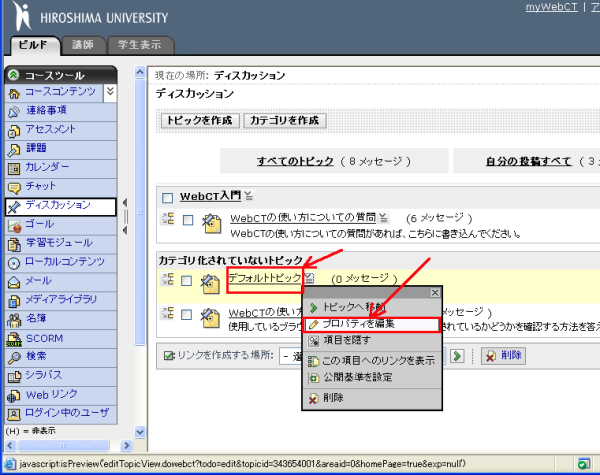Open action menu beside デフォルトトピック
The image size is (600, 475).
coord(309,278)
